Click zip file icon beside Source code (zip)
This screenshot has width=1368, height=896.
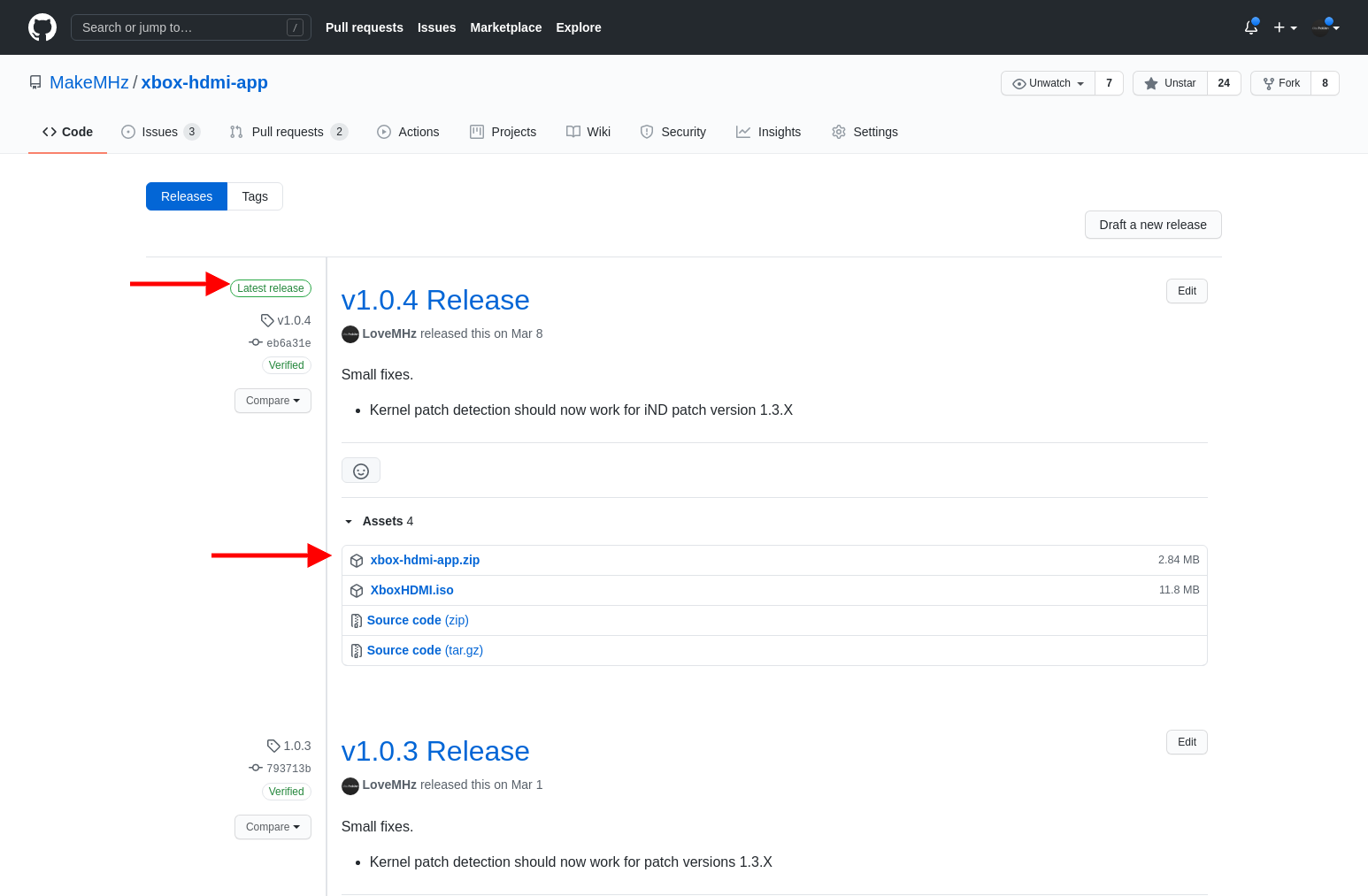357,621
